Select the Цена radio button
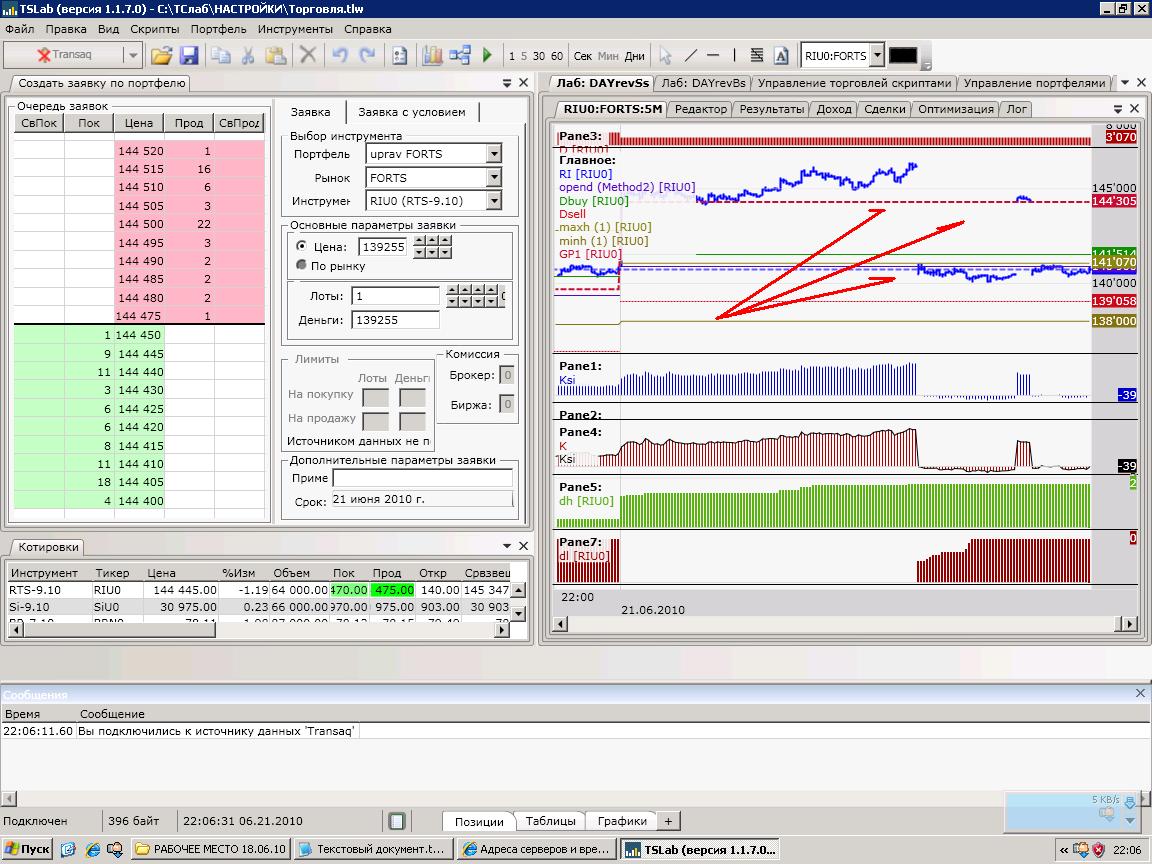1152x864 pixels. [303, 246]
